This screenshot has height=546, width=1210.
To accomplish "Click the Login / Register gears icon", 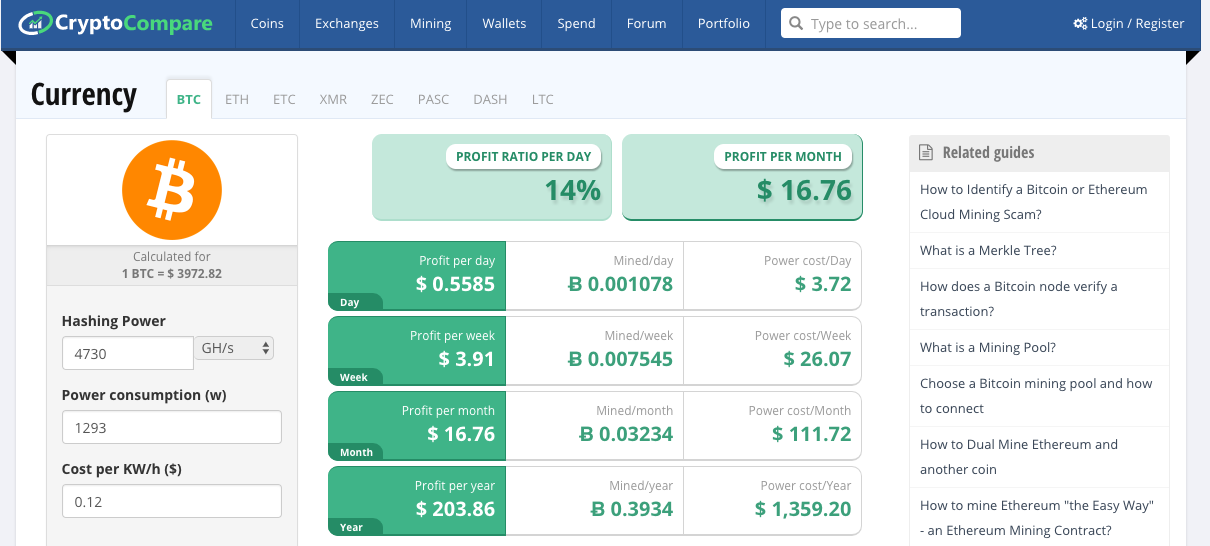I will tap(1080, 24).
